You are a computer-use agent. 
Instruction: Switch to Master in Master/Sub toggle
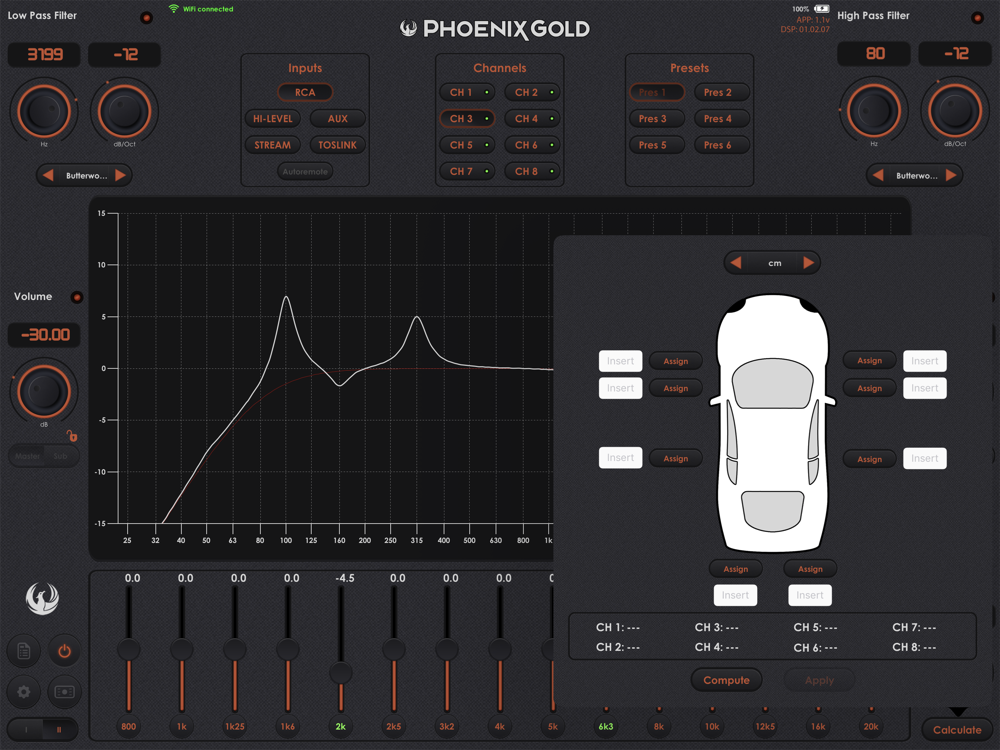[27, 456]
